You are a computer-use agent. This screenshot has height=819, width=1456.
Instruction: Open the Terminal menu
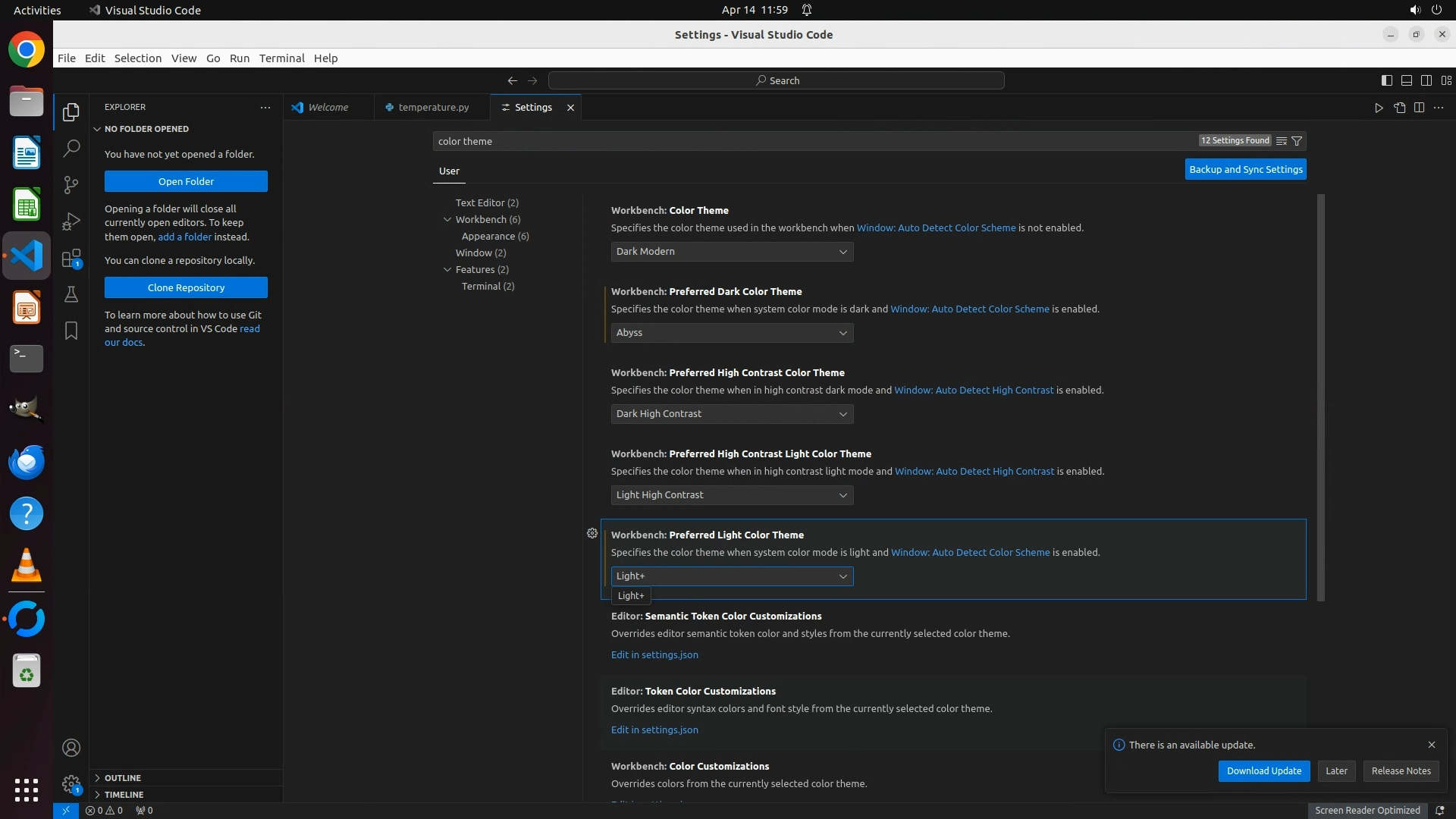(281, 58)
